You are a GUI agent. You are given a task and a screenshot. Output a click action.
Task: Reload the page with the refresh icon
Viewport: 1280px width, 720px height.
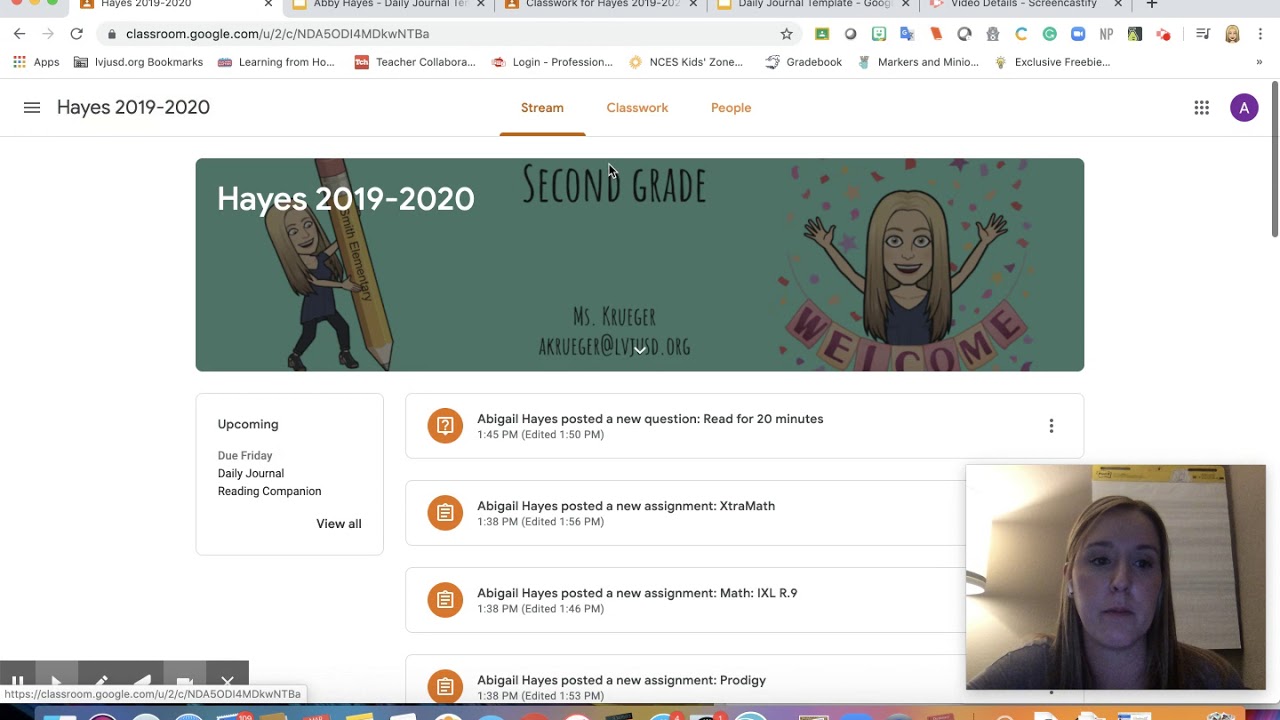tap(76, 34)
